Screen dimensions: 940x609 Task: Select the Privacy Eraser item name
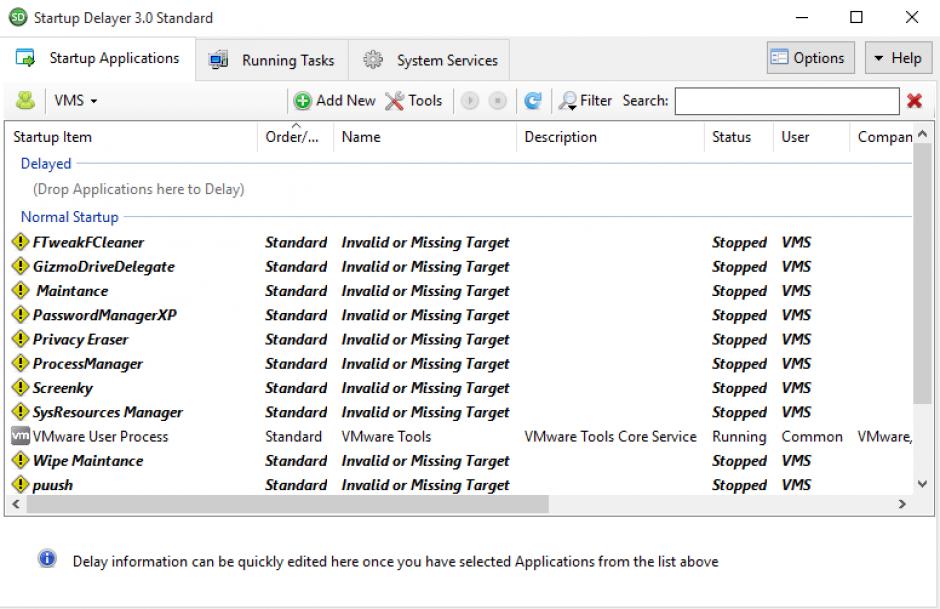[x=80, y=339]
